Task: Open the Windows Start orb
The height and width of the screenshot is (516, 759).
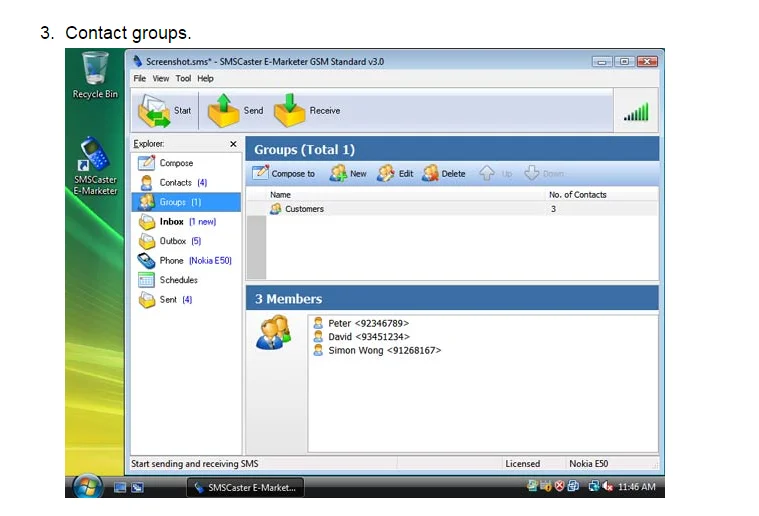Action: pos(88,486)
